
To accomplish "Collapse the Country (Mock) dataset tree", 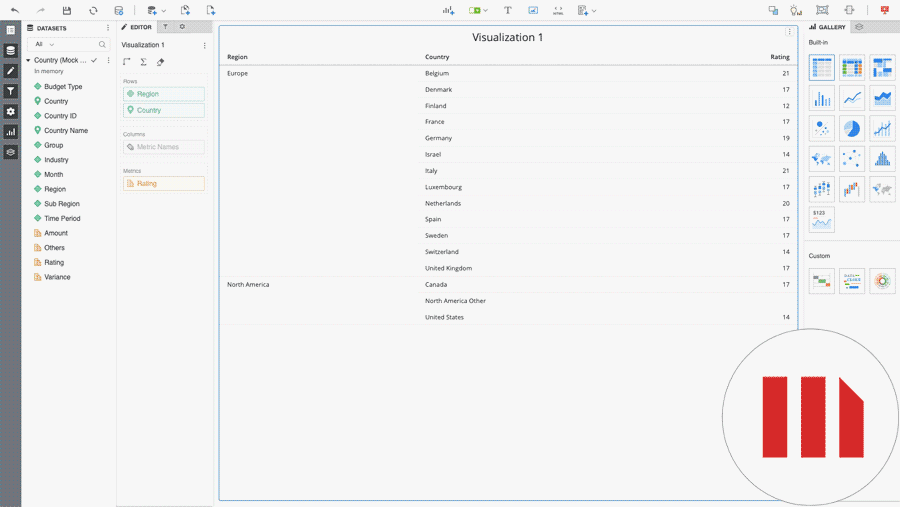I will click(x=28, y=60).
